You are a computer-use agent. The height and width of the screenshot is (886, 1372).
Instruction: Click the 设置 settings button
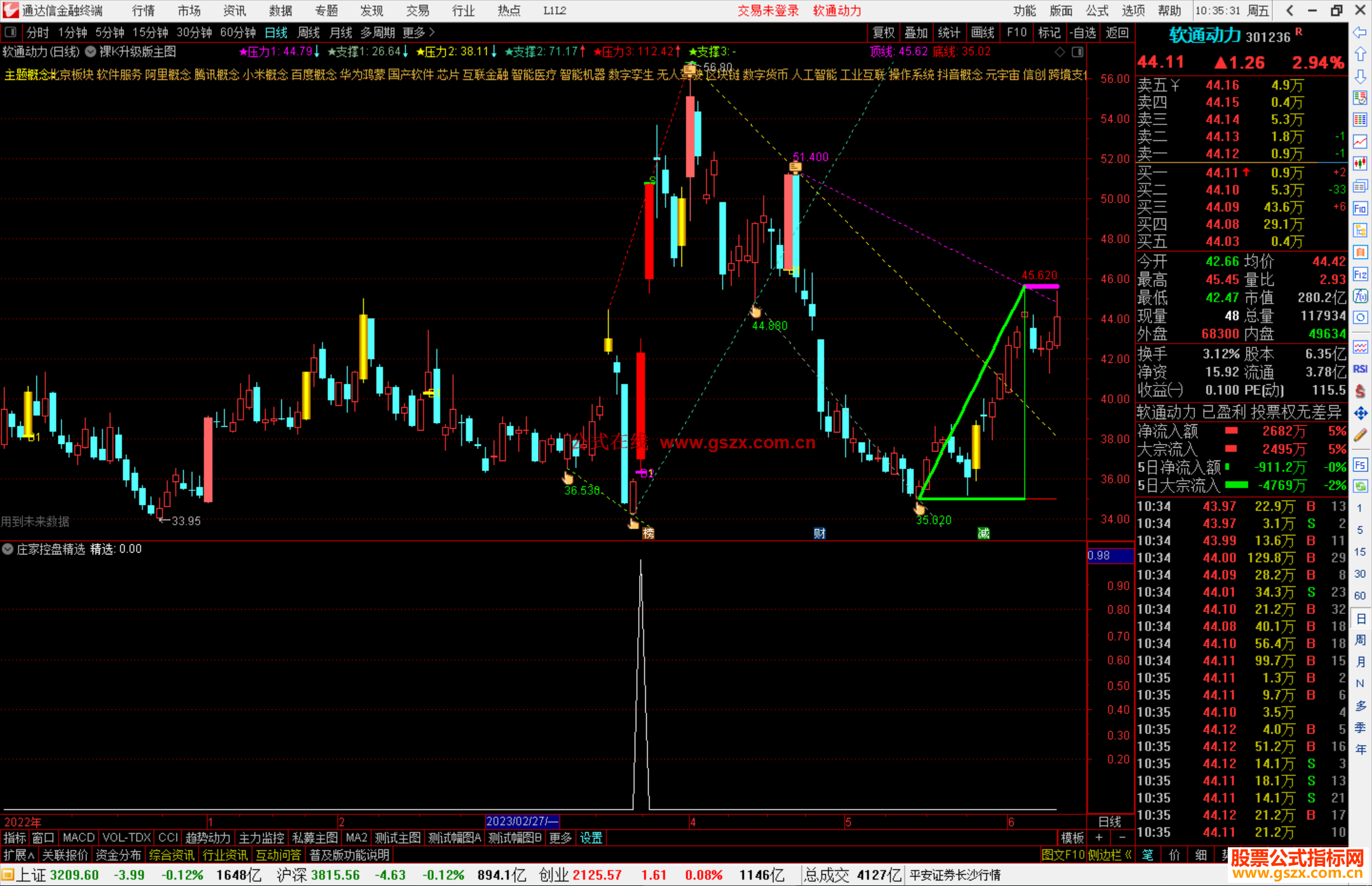pyautogui.click(x=591, y=838)
